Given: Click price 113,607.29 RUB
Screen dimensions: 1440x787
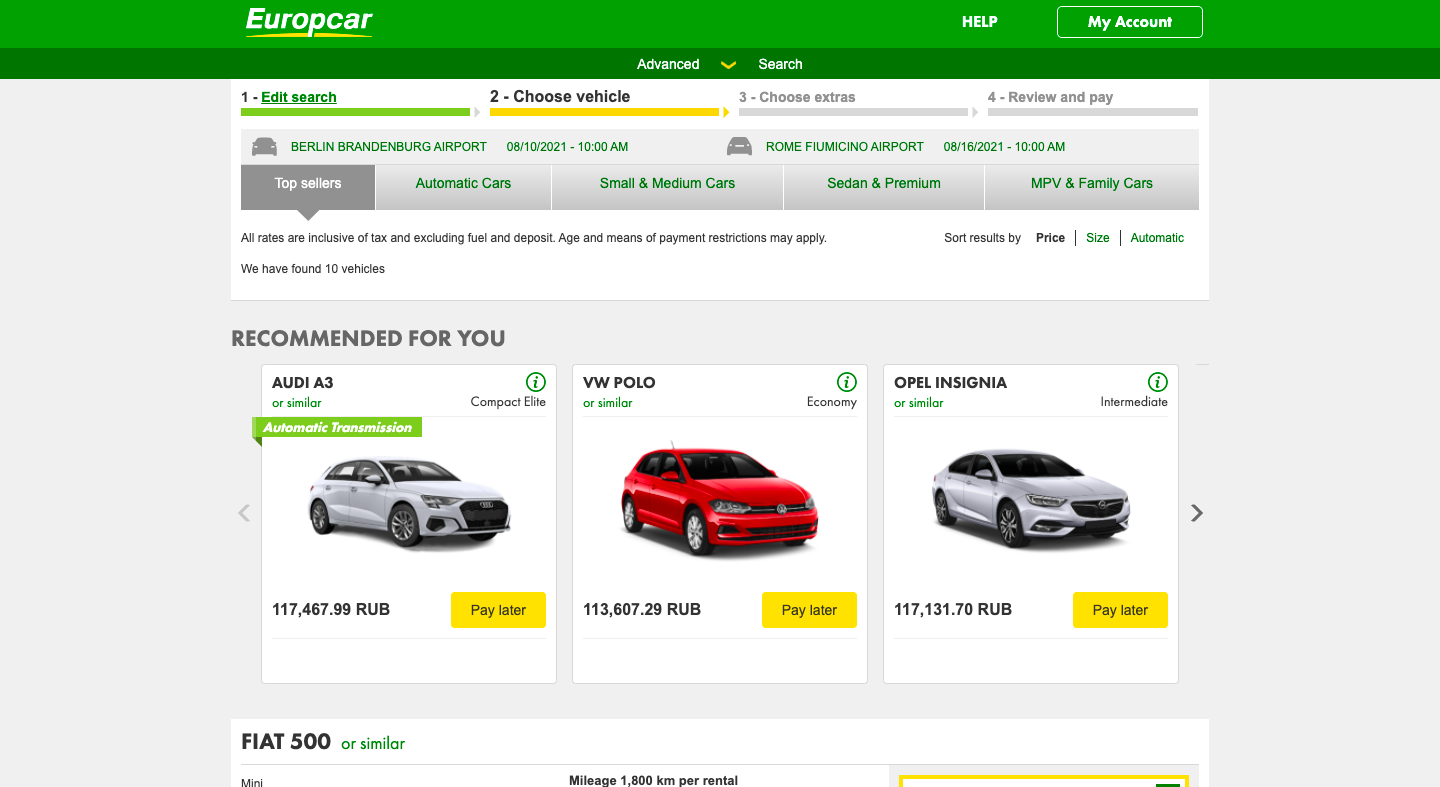Looking at the screenshot, I should (x=642, y=609).
